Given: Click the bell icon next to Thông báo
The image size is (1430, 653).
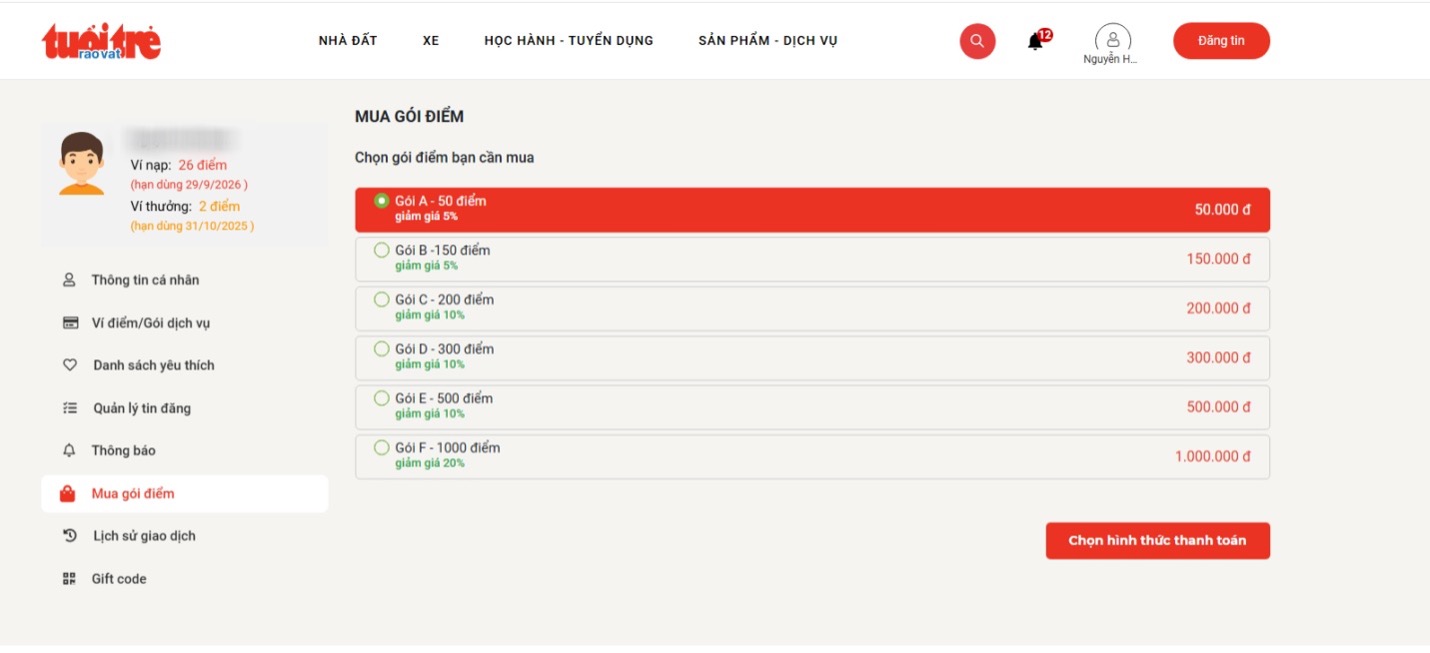Looking at the screenshot, I should coord(69,451).
